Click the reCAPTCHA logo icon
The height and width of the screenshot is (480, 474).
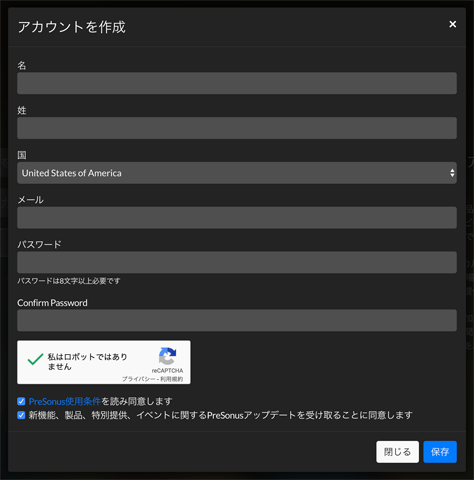tap(167, 356)
